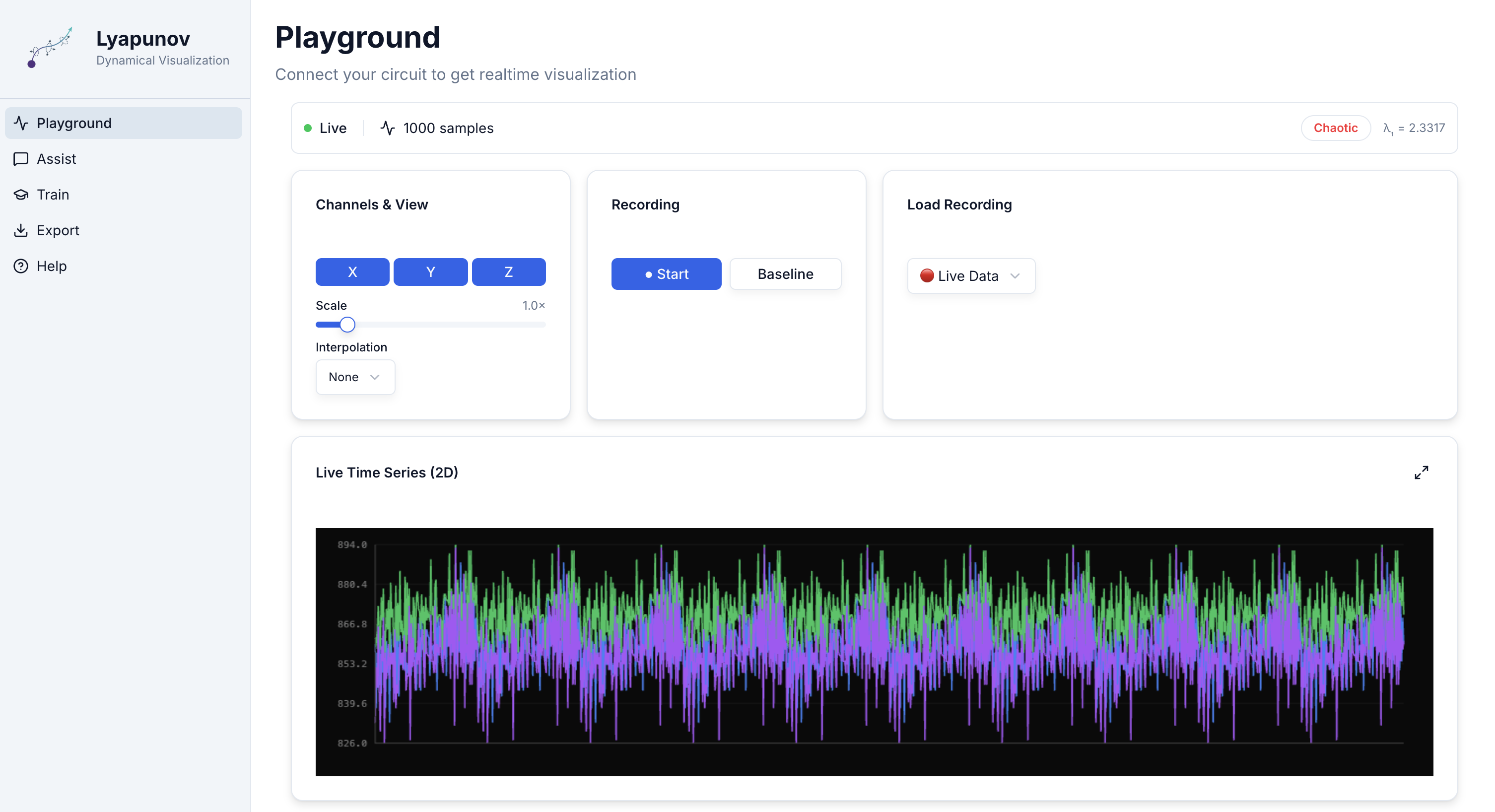Open the Export menu item
1495x812 pixels.
pos(58,230)
